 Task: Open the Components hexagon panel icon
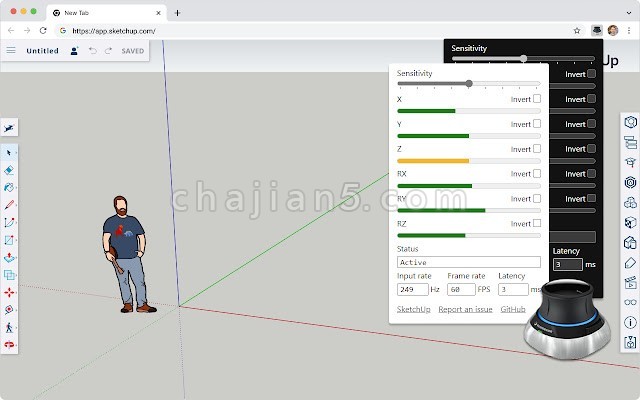[630, 182]
